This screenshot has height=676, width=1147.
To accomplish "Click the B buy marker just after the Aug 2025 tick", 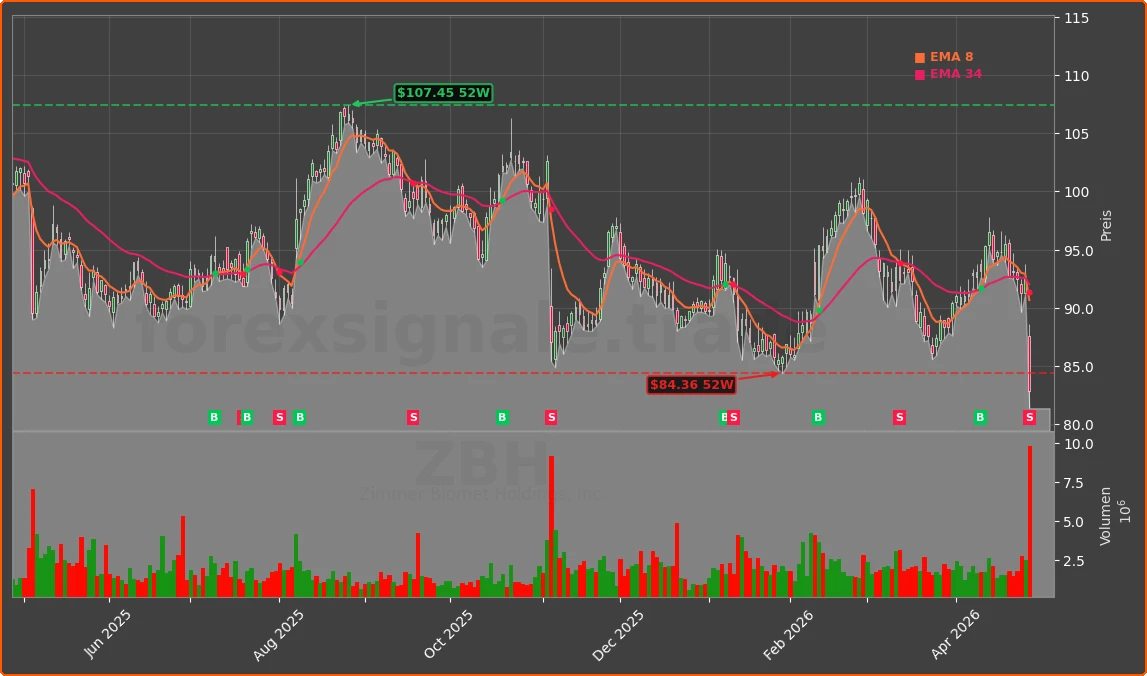I will coord(299,417).
